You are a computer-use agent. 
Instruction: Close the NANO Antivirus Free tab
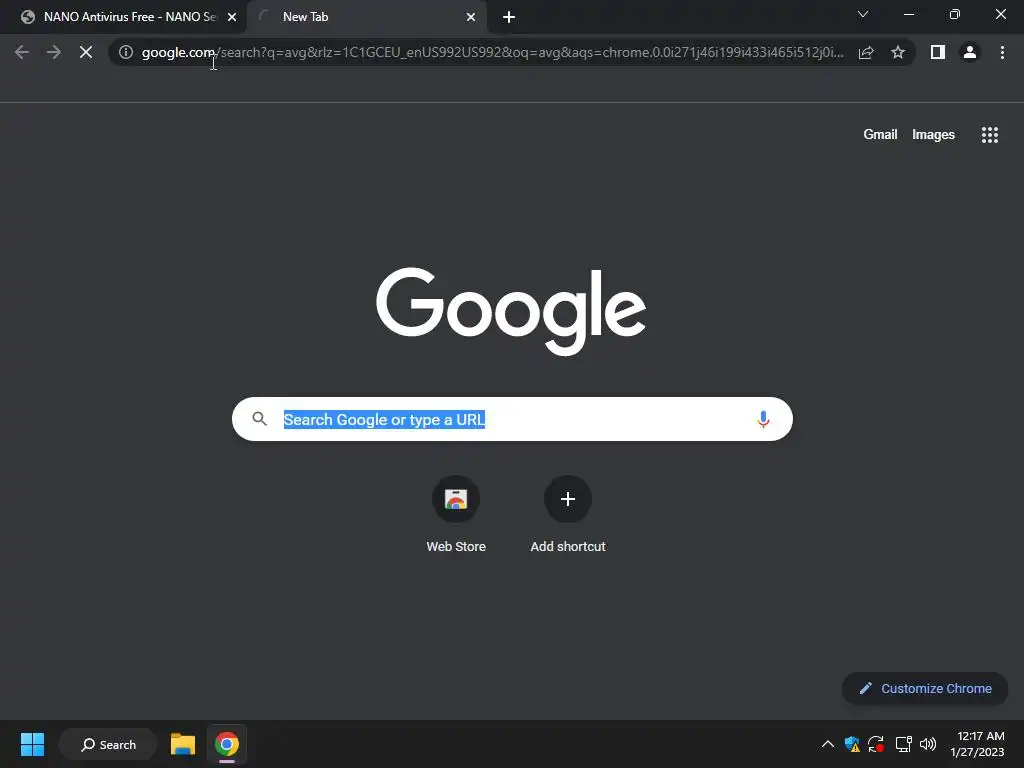tap(232, 17)
